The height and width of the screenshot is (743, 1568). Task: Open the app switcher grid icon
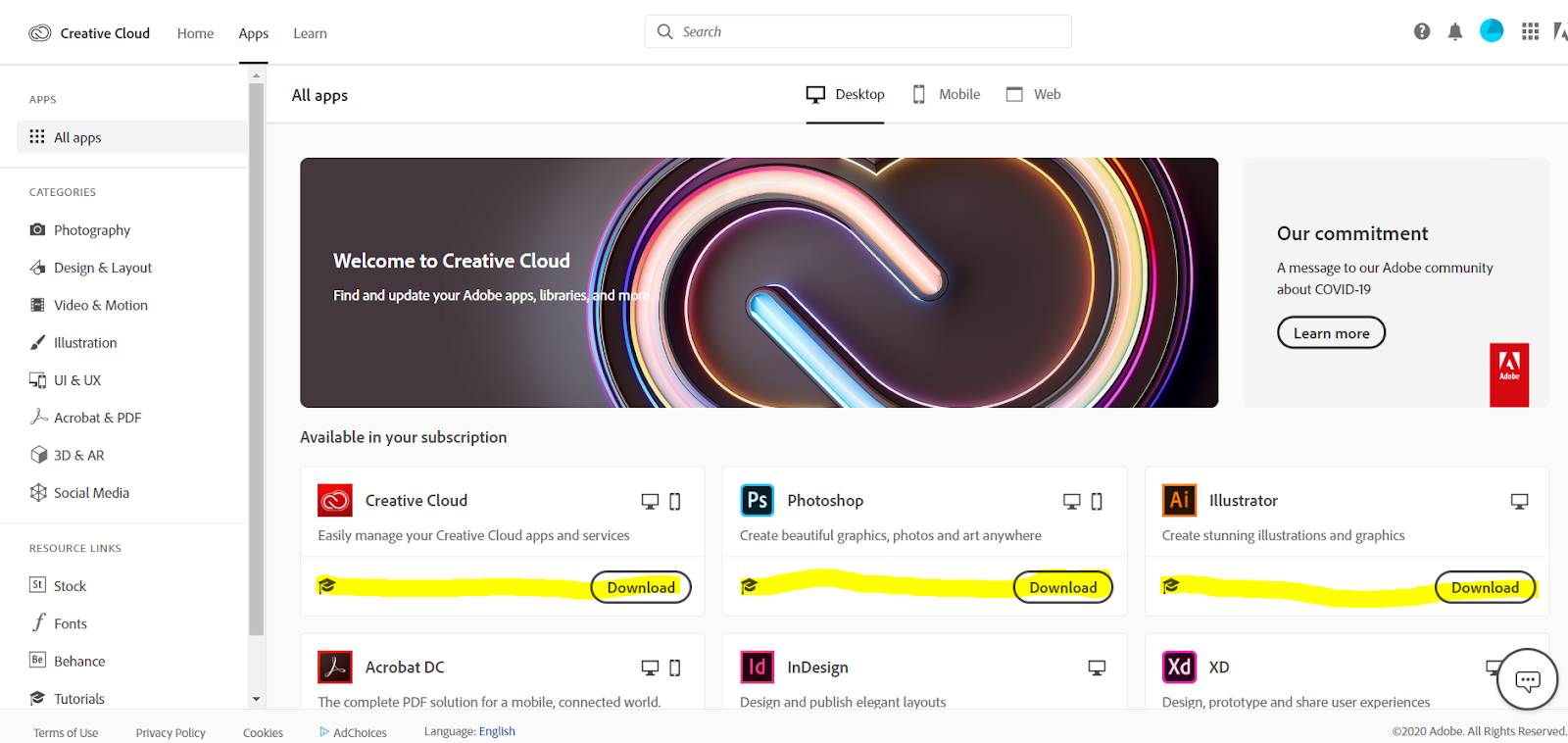[x=1530, y=31]
